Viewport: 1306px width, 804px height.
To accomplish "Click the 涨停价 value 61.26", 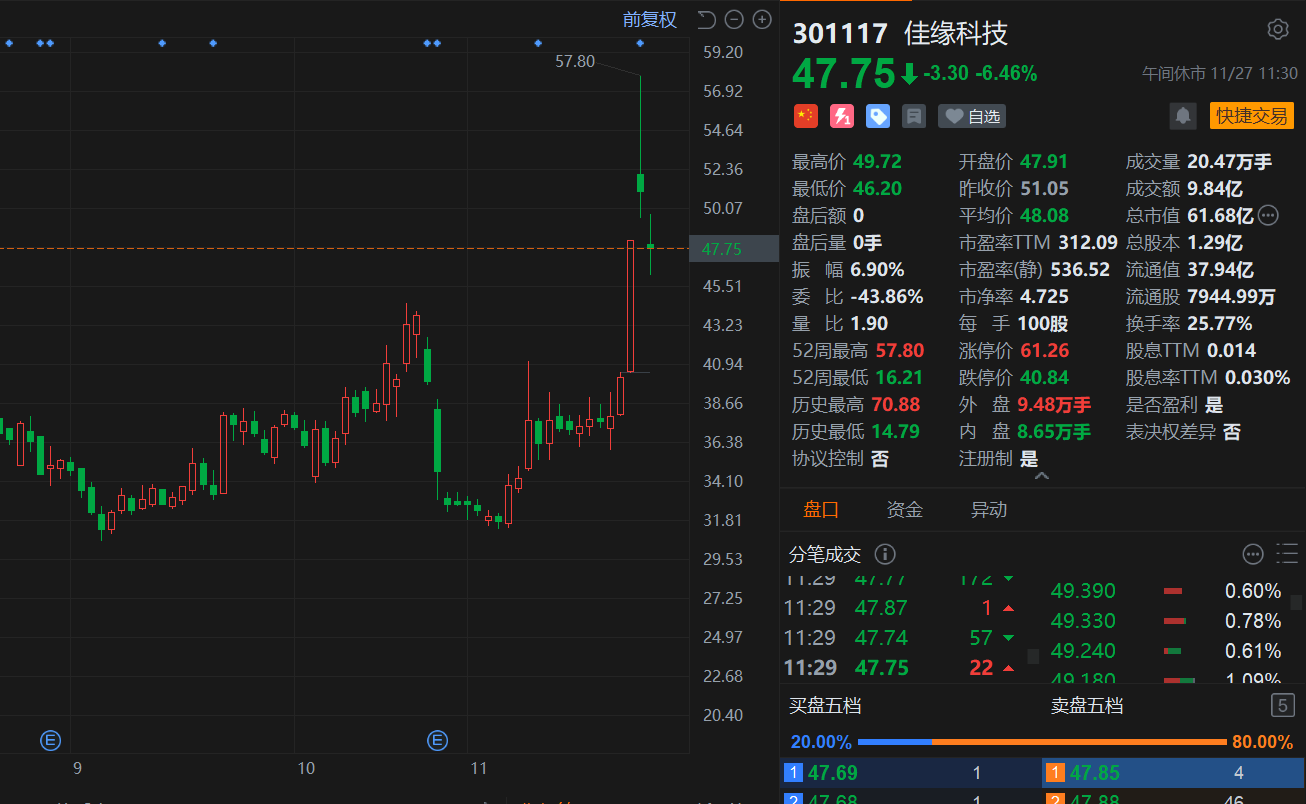I will point(1044,351).
